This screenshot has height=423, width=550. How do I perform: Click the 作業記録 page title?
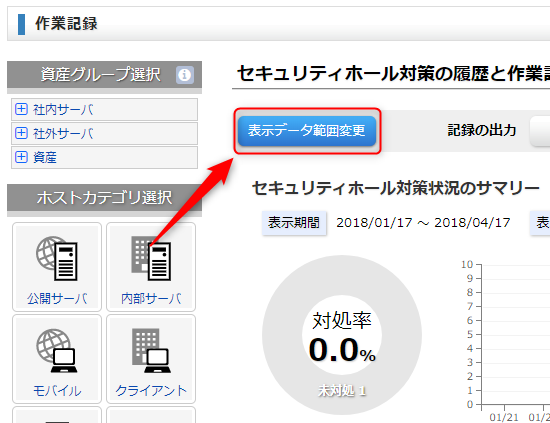click(x=66, y=24)
